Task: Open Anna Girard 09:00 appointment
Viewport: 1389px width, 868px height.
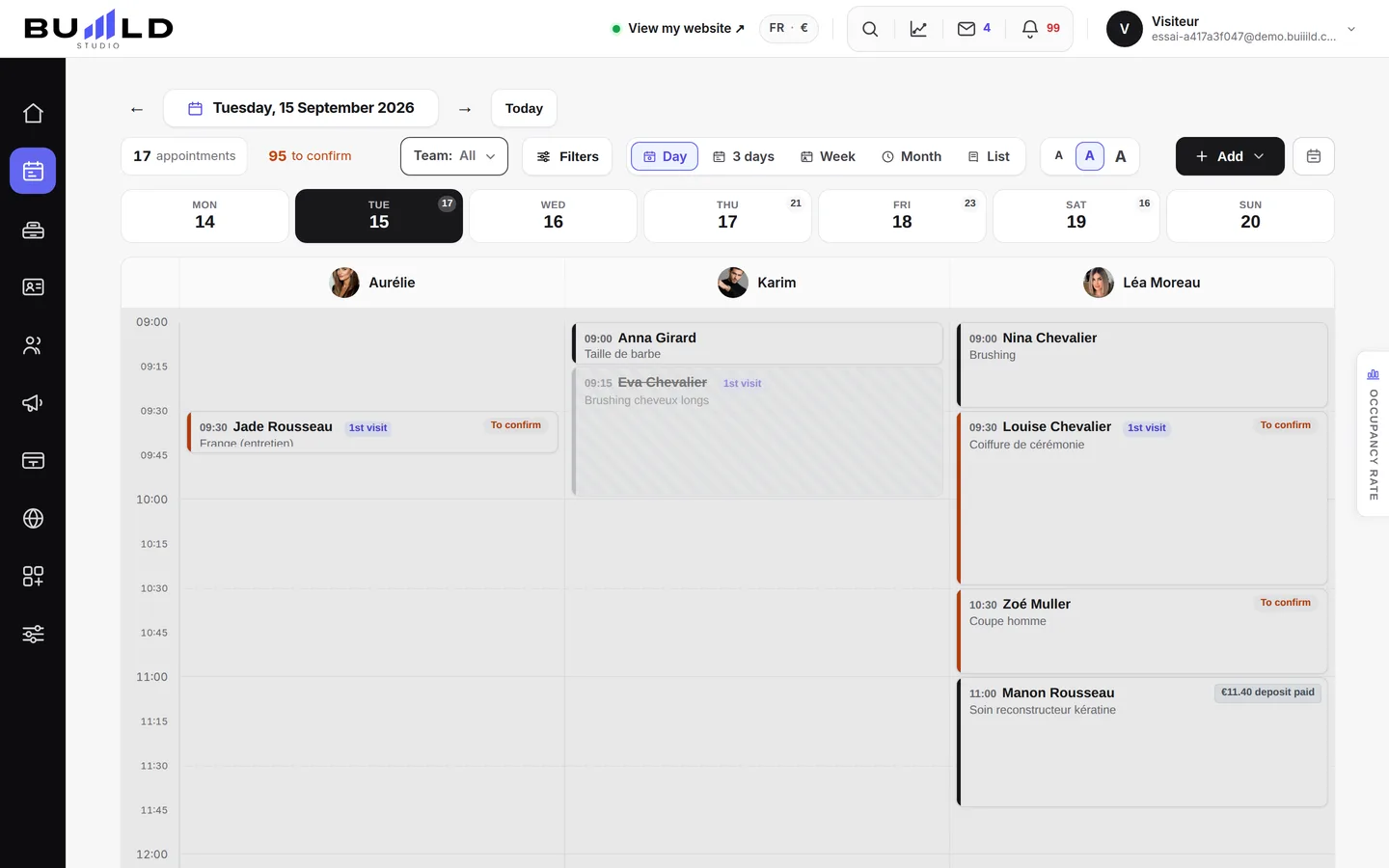Action: 757,343
